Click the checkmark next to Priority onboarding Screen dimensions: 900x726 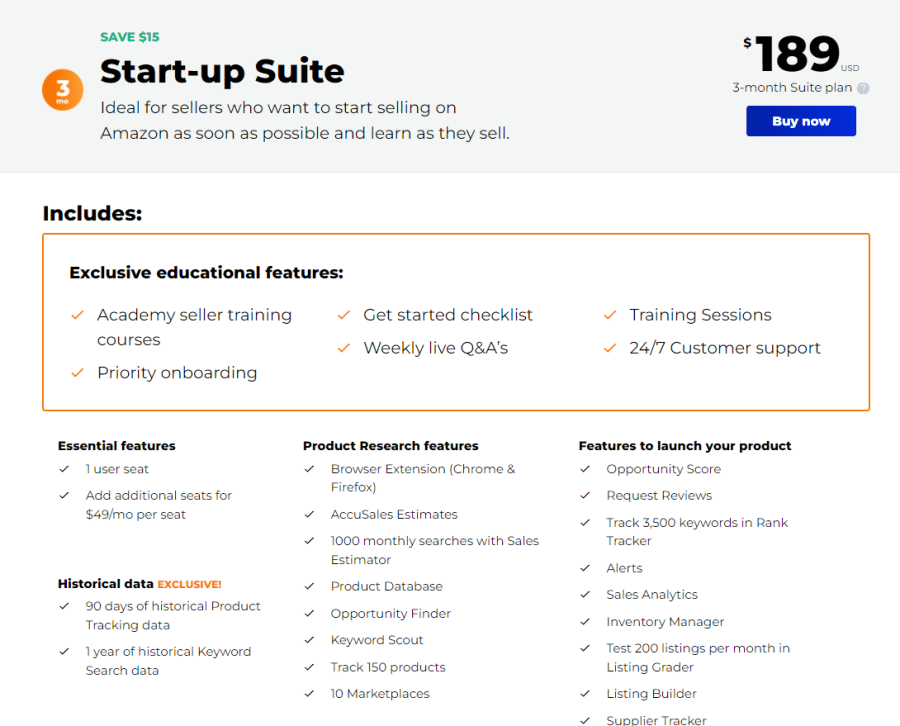[77, 373]
